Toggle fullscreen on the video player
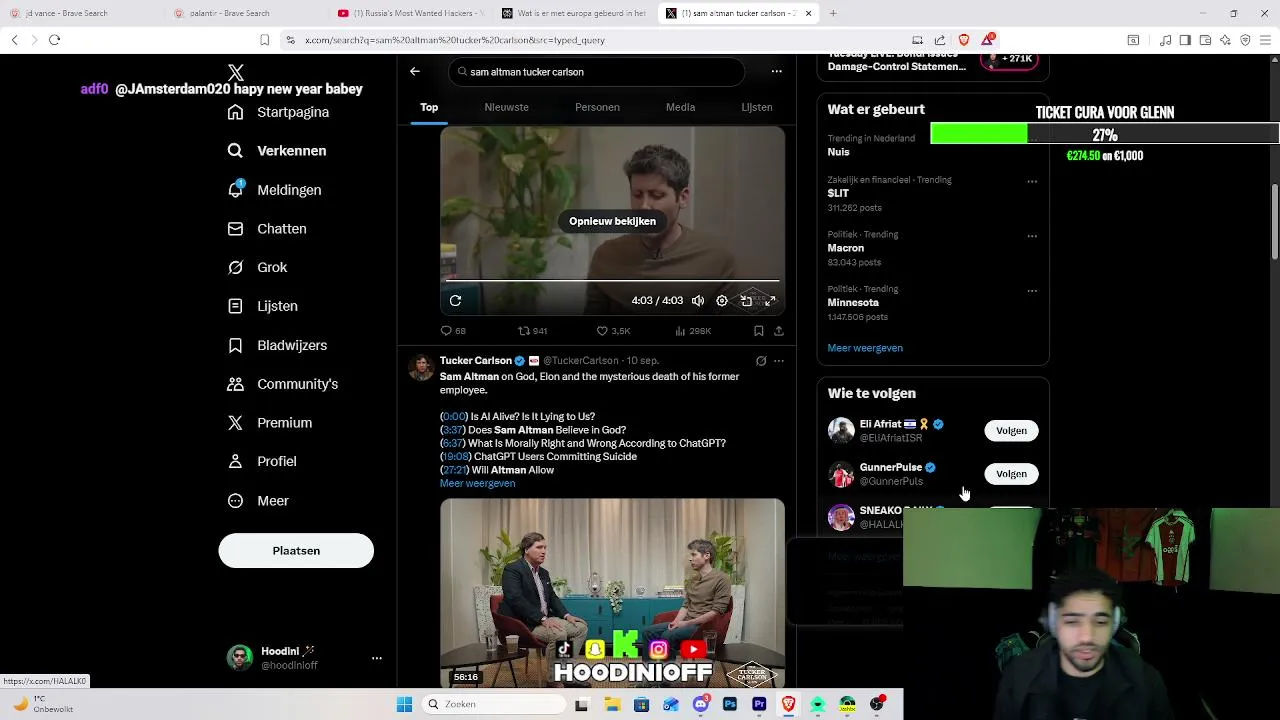1280x720 pixels. pos(770,300)
